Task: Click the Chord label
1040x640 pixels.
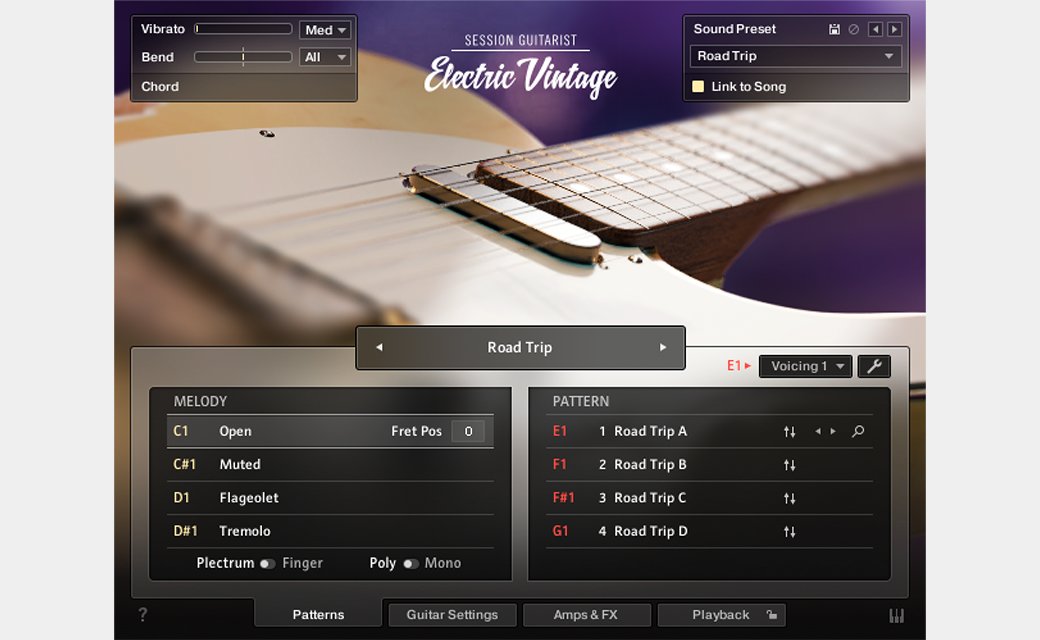Action: click(160, 86)
